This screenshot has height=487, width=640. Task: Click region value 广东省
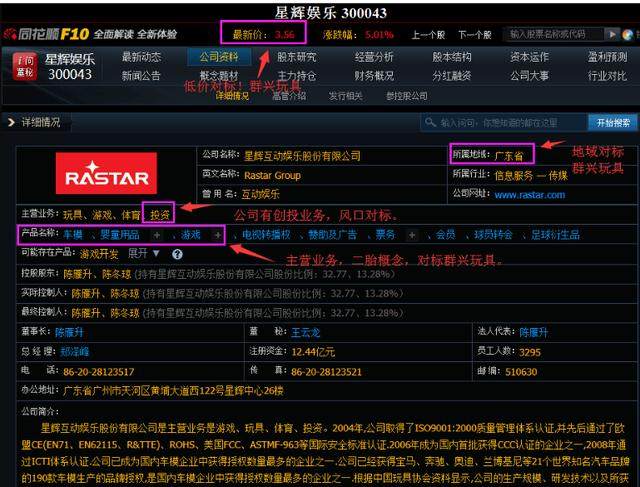coord(509,156)
